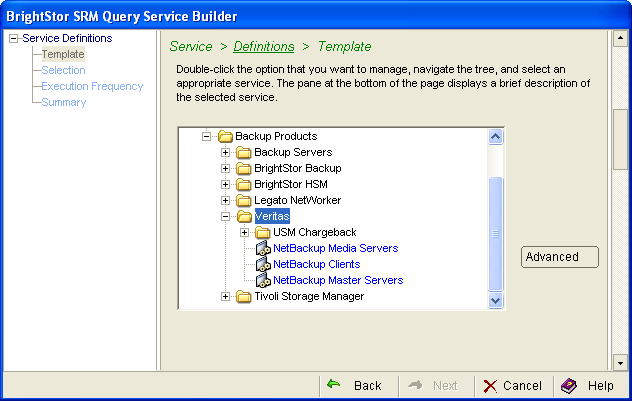
Task: Click the BrightStor HSM folder icon
Action: point(244,185)
